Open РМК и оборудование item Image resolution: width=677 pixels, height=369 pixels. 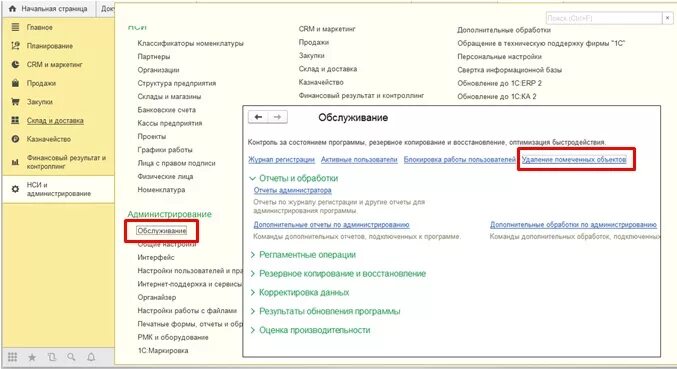173,337
